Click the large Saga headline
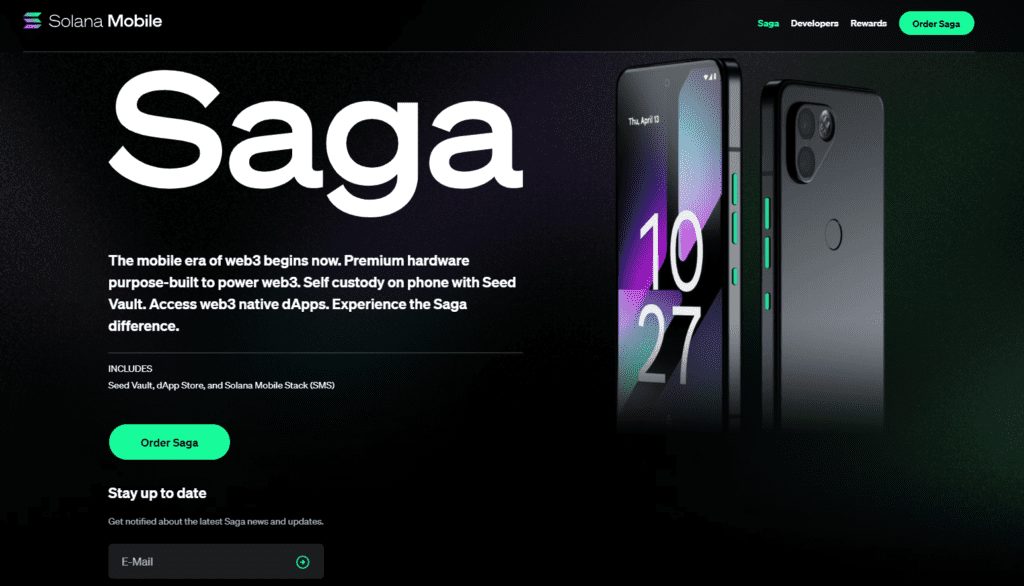Viewport: 1024px width, 586px height. point(315,142)
